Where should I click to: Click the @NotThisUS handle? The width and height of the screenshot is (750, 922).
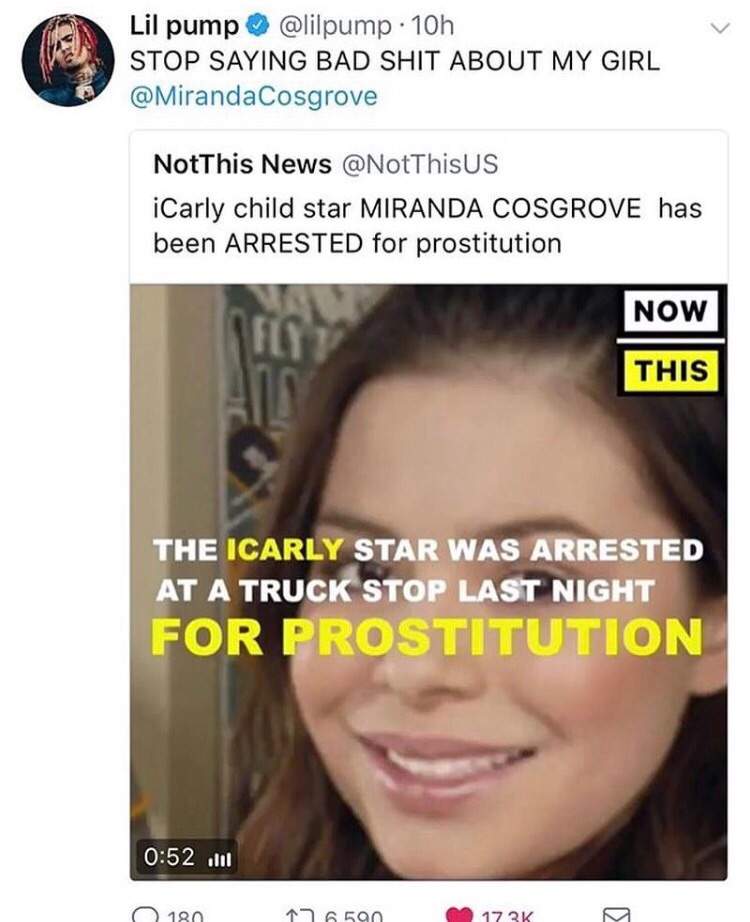click(x=419, y=164)
